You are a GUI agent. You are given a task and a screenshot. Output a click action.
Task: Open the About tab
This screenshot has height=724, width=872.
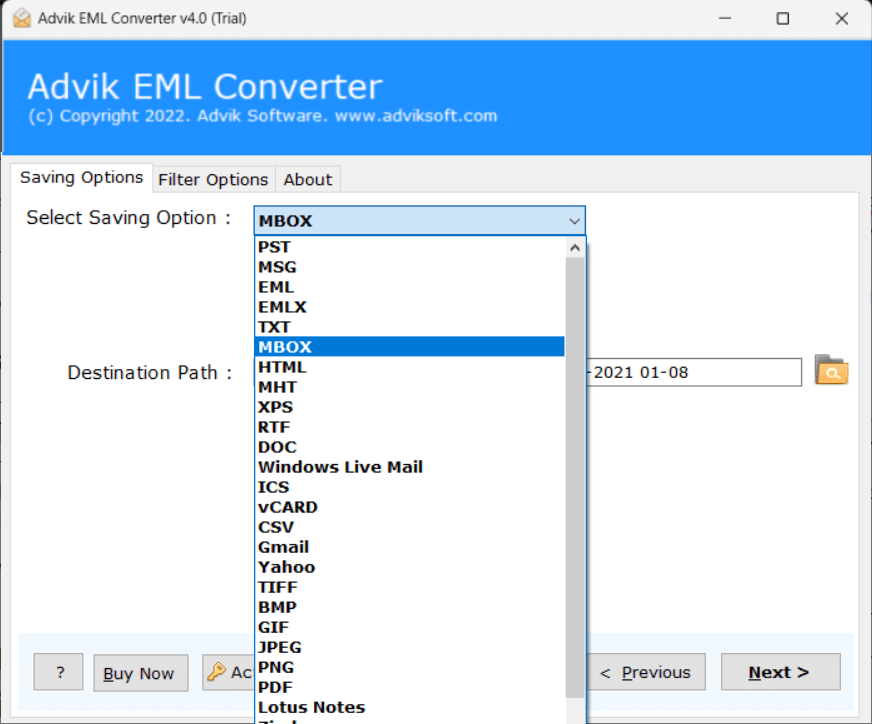click(x=308, y=180)
